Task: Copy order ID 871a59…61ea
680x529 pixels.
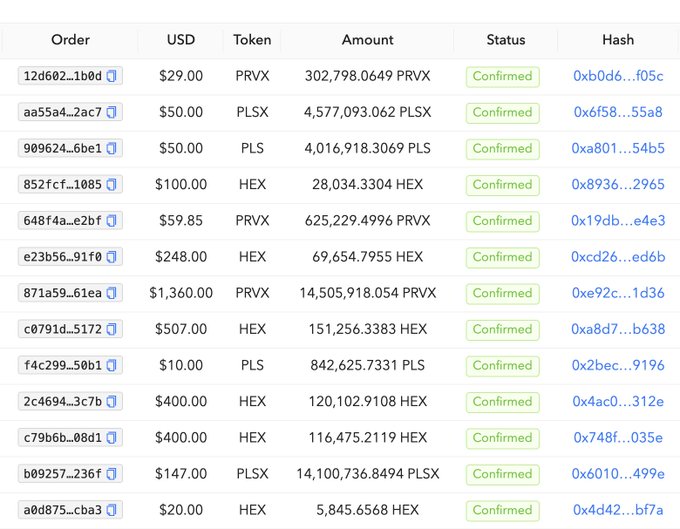Action: click(111, 293)
